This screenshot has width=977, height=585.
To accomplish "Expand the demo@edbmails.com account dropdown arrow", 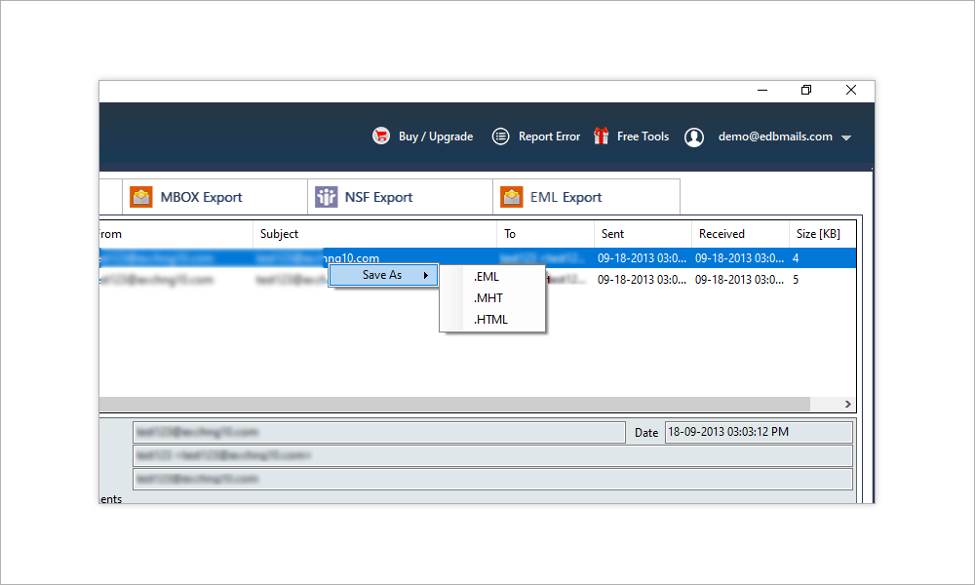I will pos(846,138).
